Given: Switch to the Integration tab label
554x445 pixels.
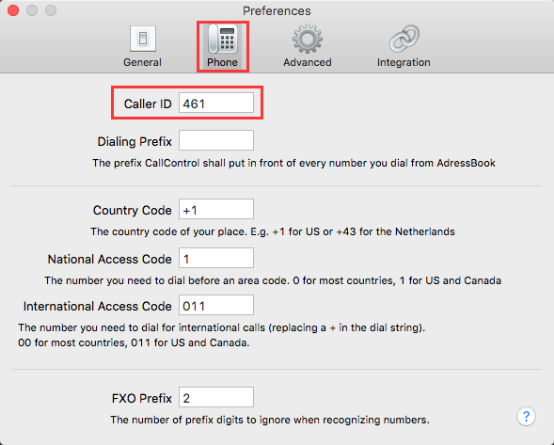Looking at the screenshot, I should click(x=403, y=62).
